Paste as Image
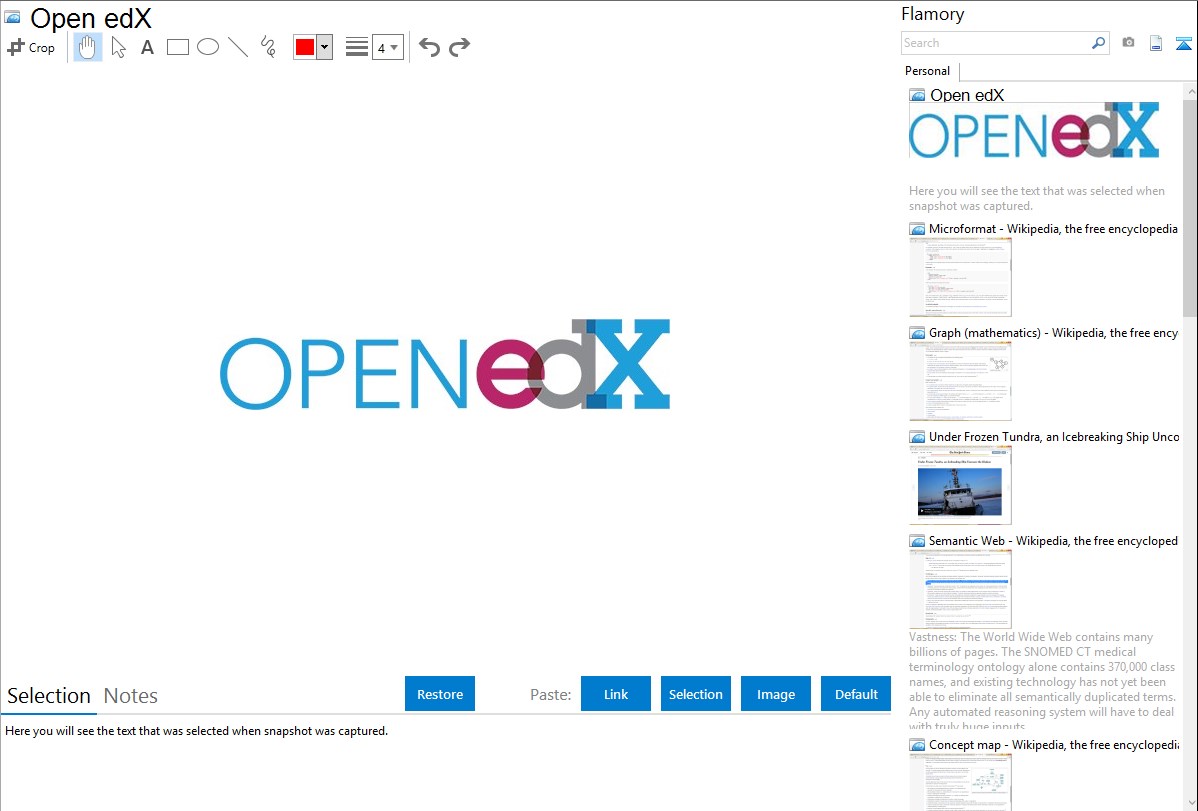1198x811 pixels. 776,694
